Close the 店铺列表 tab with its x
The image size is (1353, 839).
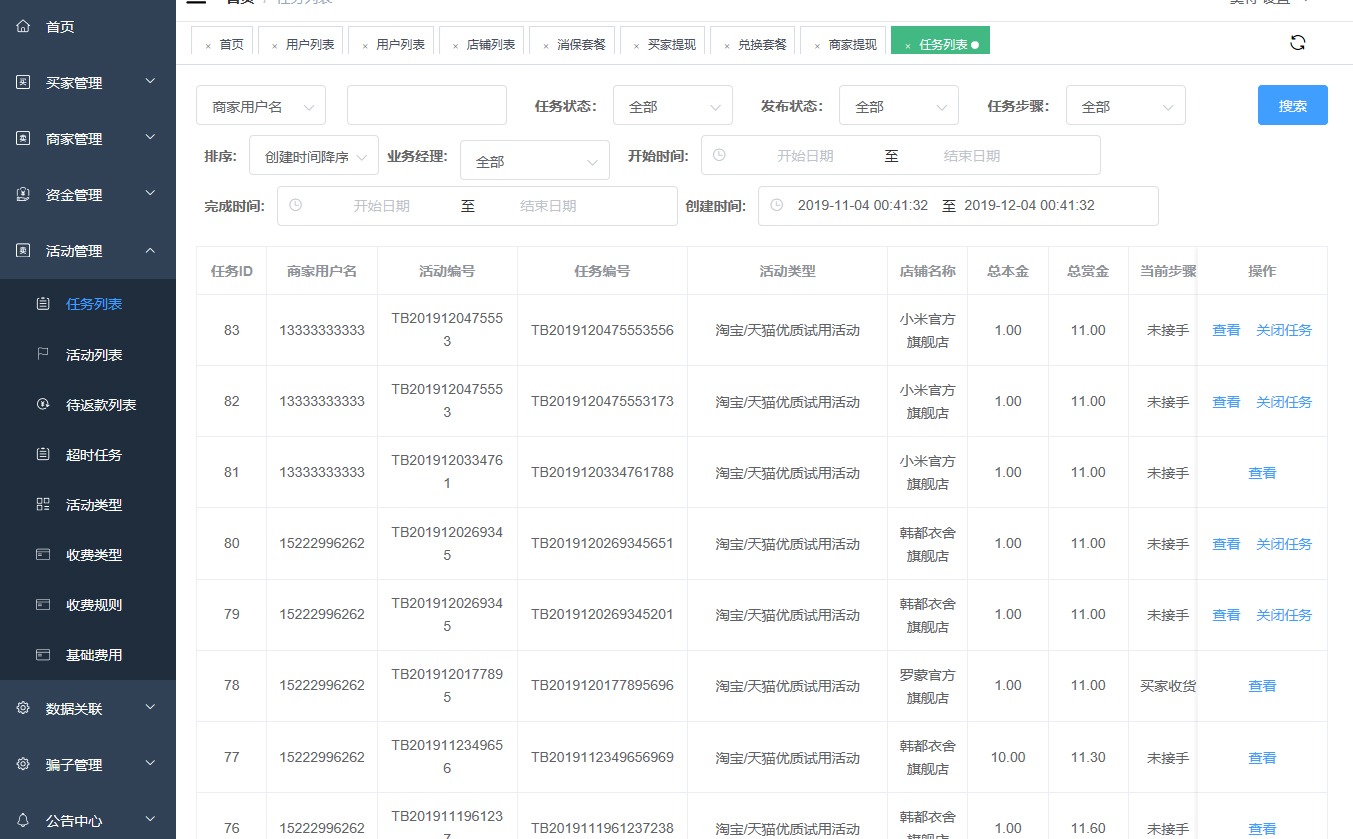click(456, 46)
